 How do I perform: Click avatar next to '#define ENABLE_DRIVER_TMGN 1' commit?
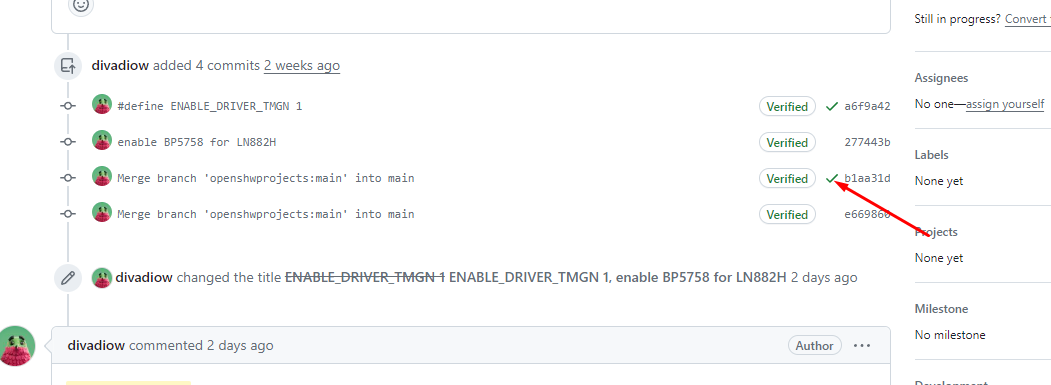click(101, 105)
